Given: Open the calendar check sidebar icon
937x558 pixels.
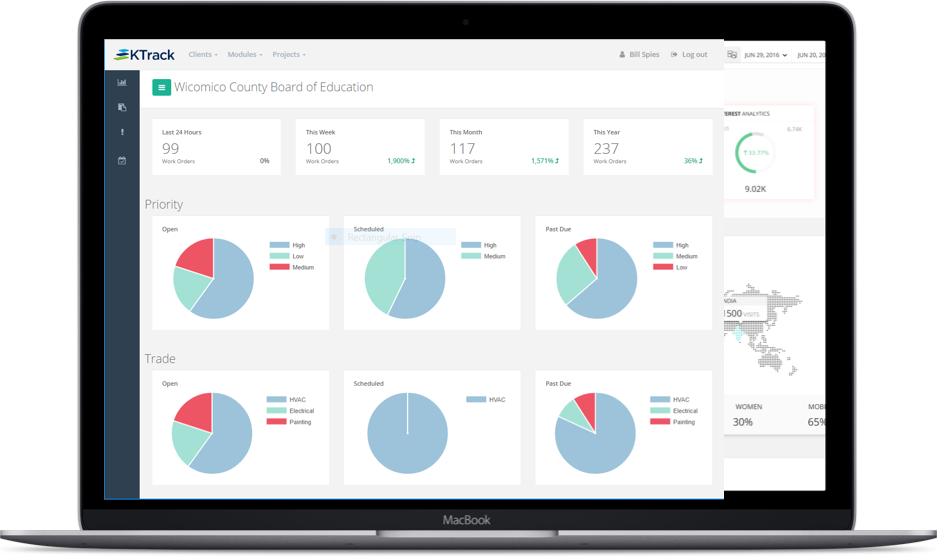Looking at the screenshot, I should tap(122, 160).
